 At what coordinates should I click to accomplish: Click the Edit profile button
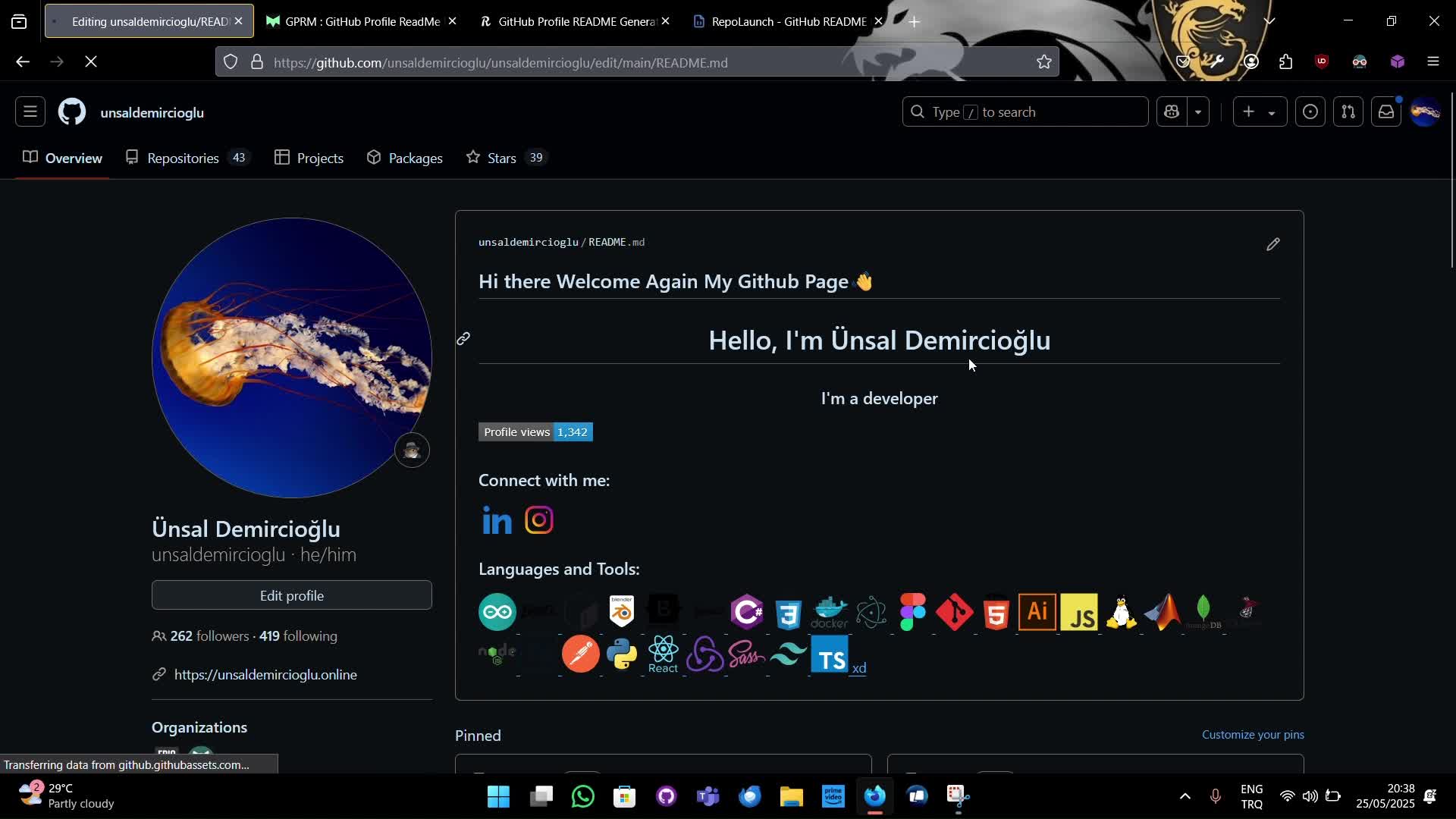pos(292,595)
